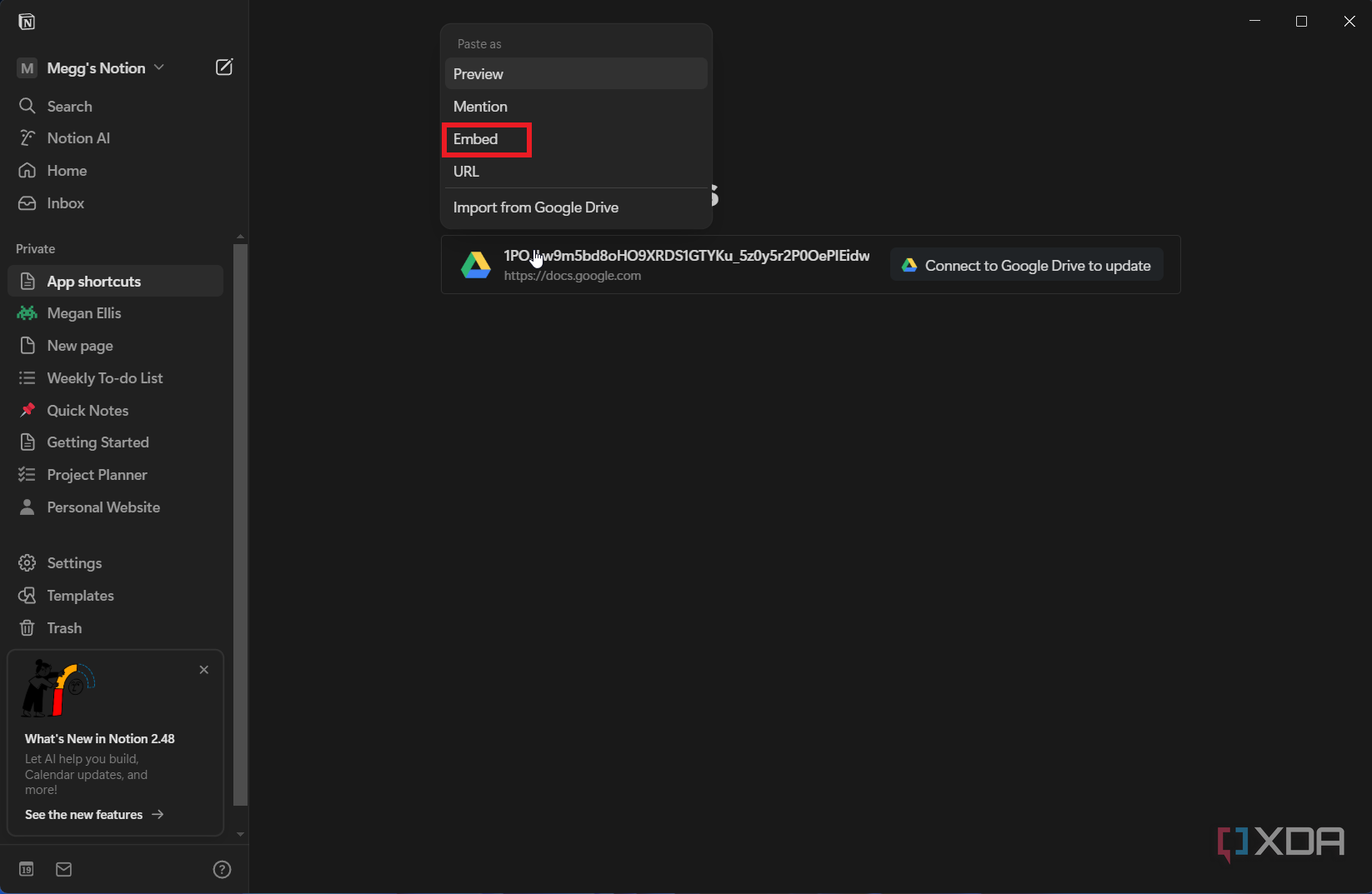Open Notion Mail envelope icon
Image resolution: width=1372 pixels, height=894 pixels.
tap(64, 869)
